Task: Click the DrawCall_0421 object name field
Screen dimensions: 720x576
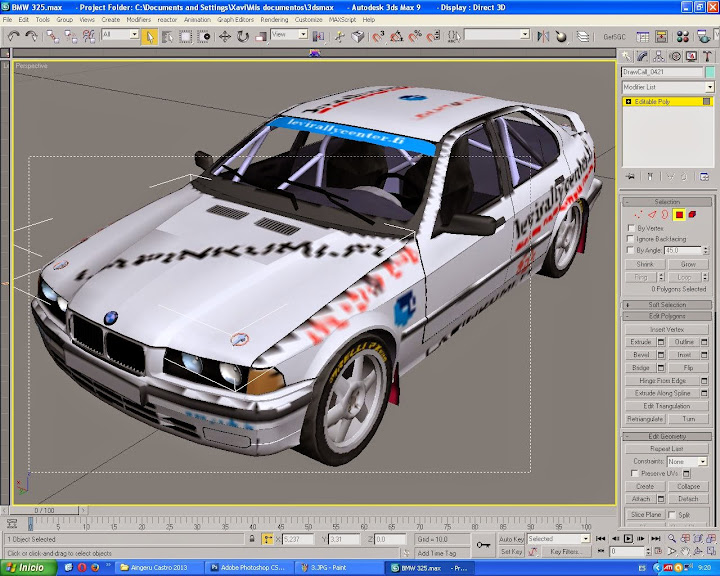Action: tap(662, 72)
